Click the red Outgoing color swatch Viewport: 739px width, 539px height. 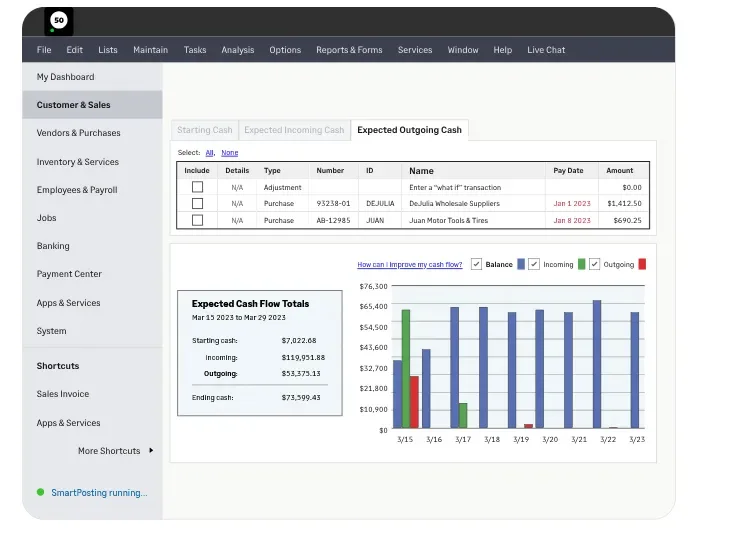click(642, 264)
